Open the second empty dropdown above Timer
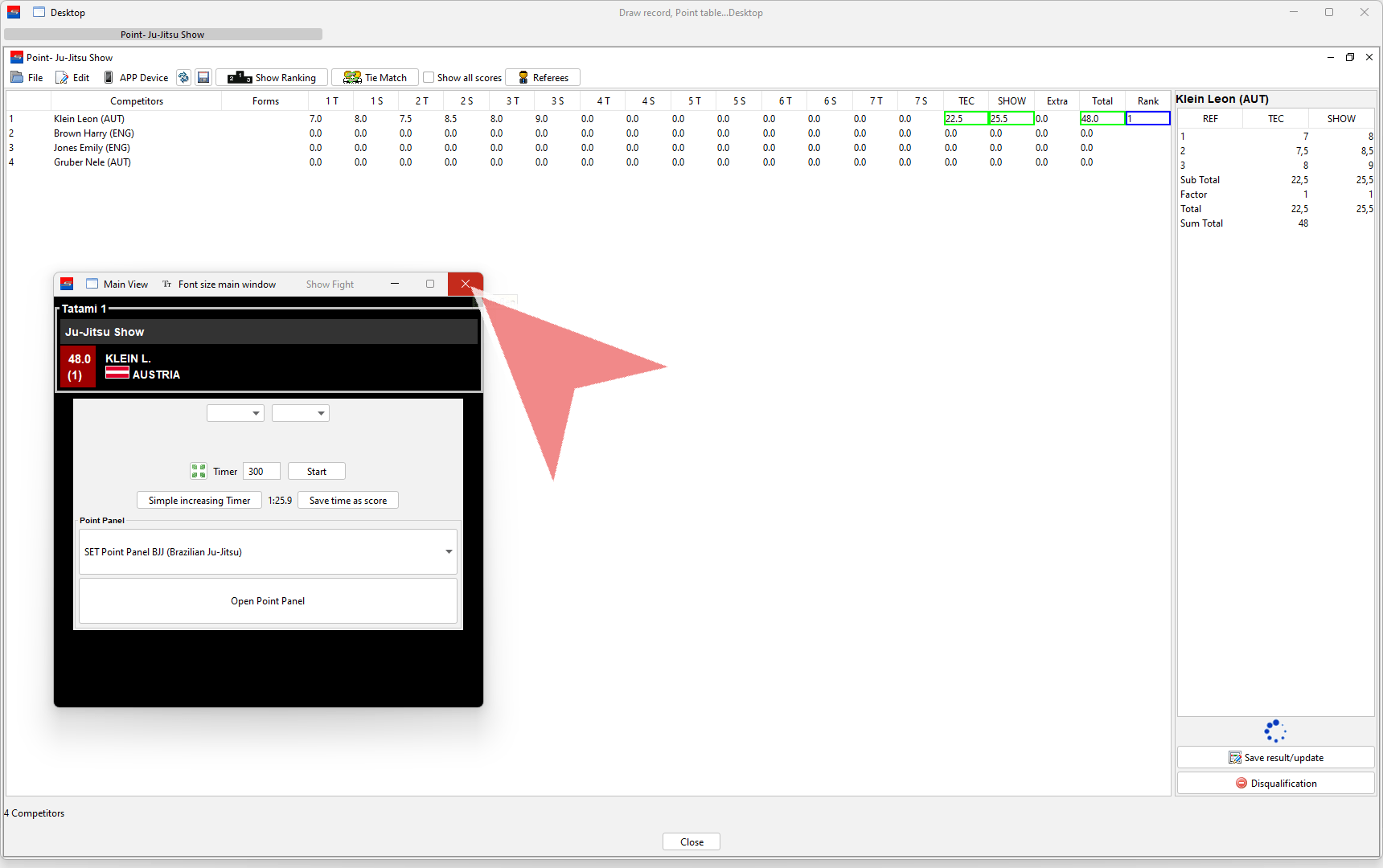Viewport: 1383px width, 868px height. [x=301, y=413]
